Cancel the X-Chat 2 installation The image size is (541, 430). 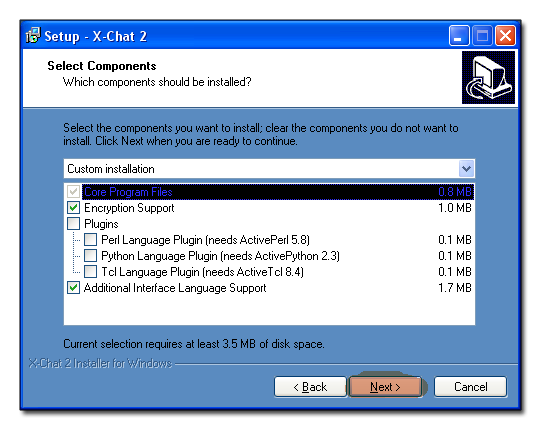click(x=471, y=387)
